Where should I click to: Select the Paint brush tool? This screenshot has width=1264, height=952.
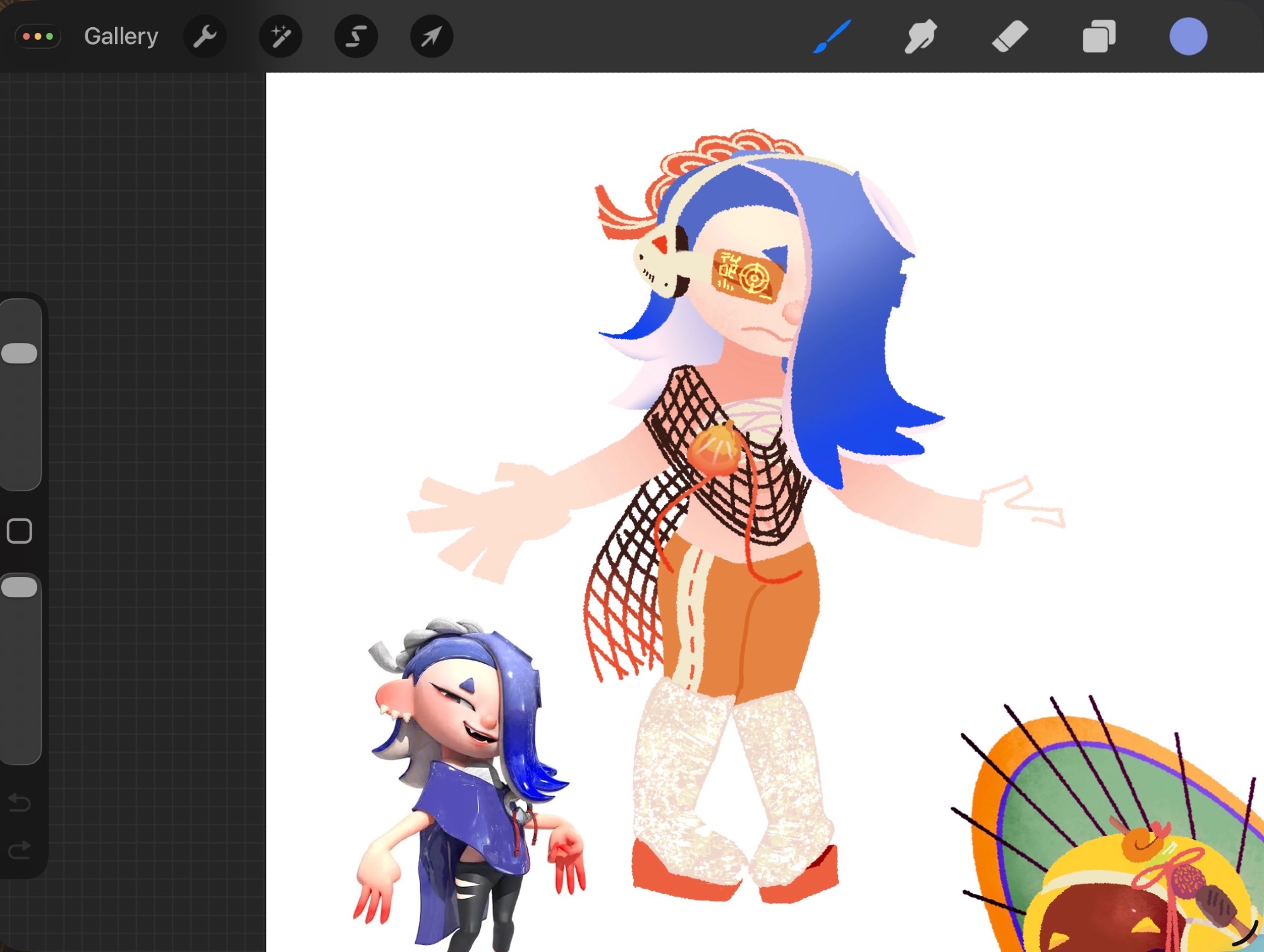pyautogui.click(x=832, y=37)
